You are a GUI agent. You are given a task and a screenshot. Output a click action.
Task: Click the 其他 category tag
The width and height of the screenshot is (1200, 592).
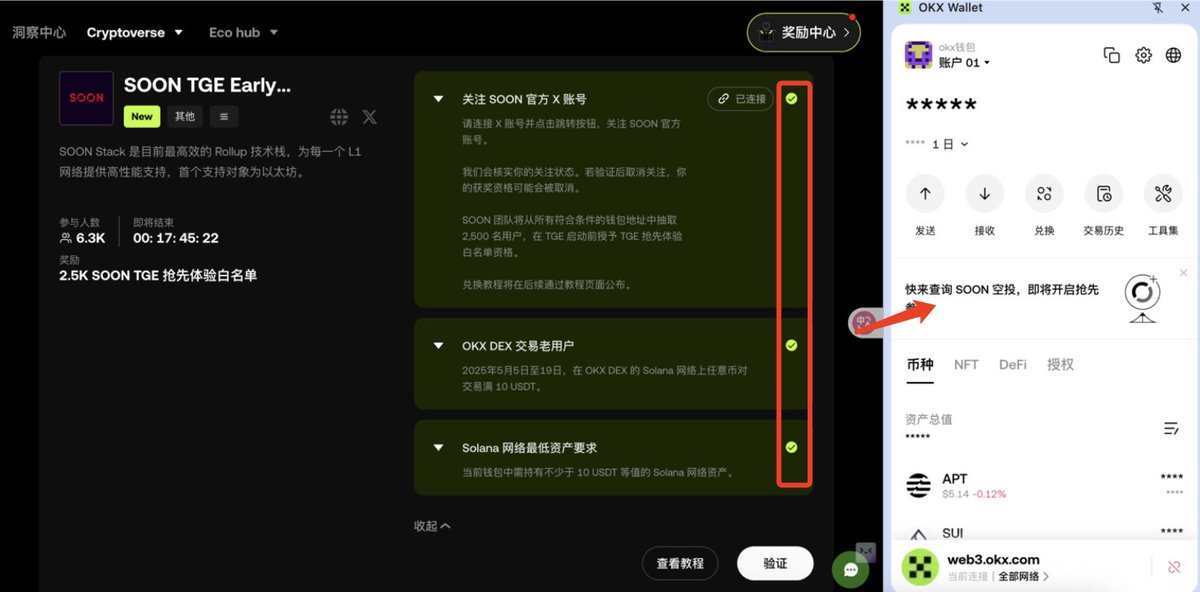(x=185, y=117)
